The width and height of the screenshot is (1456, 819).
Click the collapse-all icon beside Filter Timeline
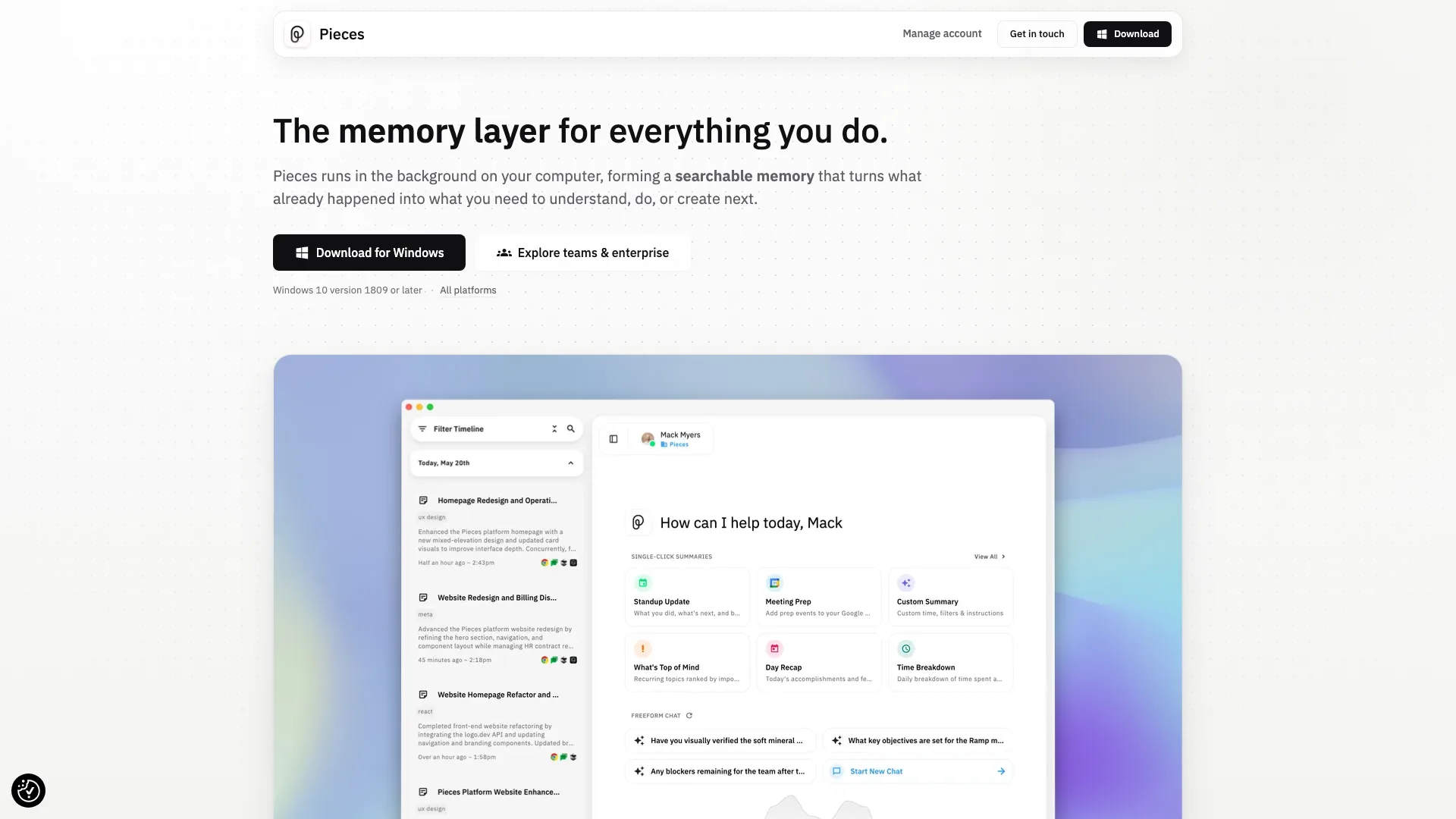(x=554, y=429)
